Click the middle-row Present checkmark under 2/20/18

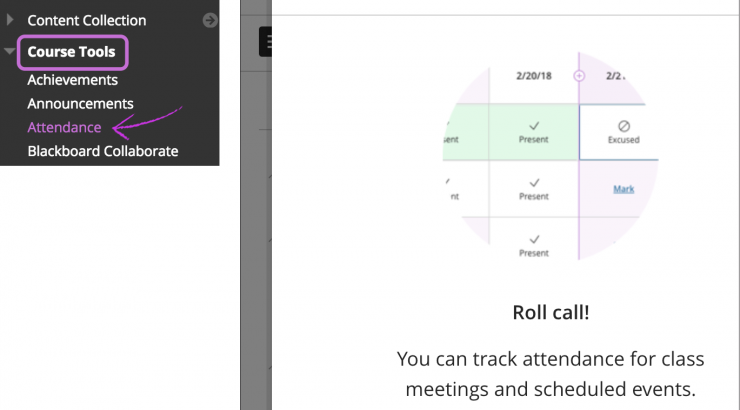pyautogui.click(x=533, y=183)
